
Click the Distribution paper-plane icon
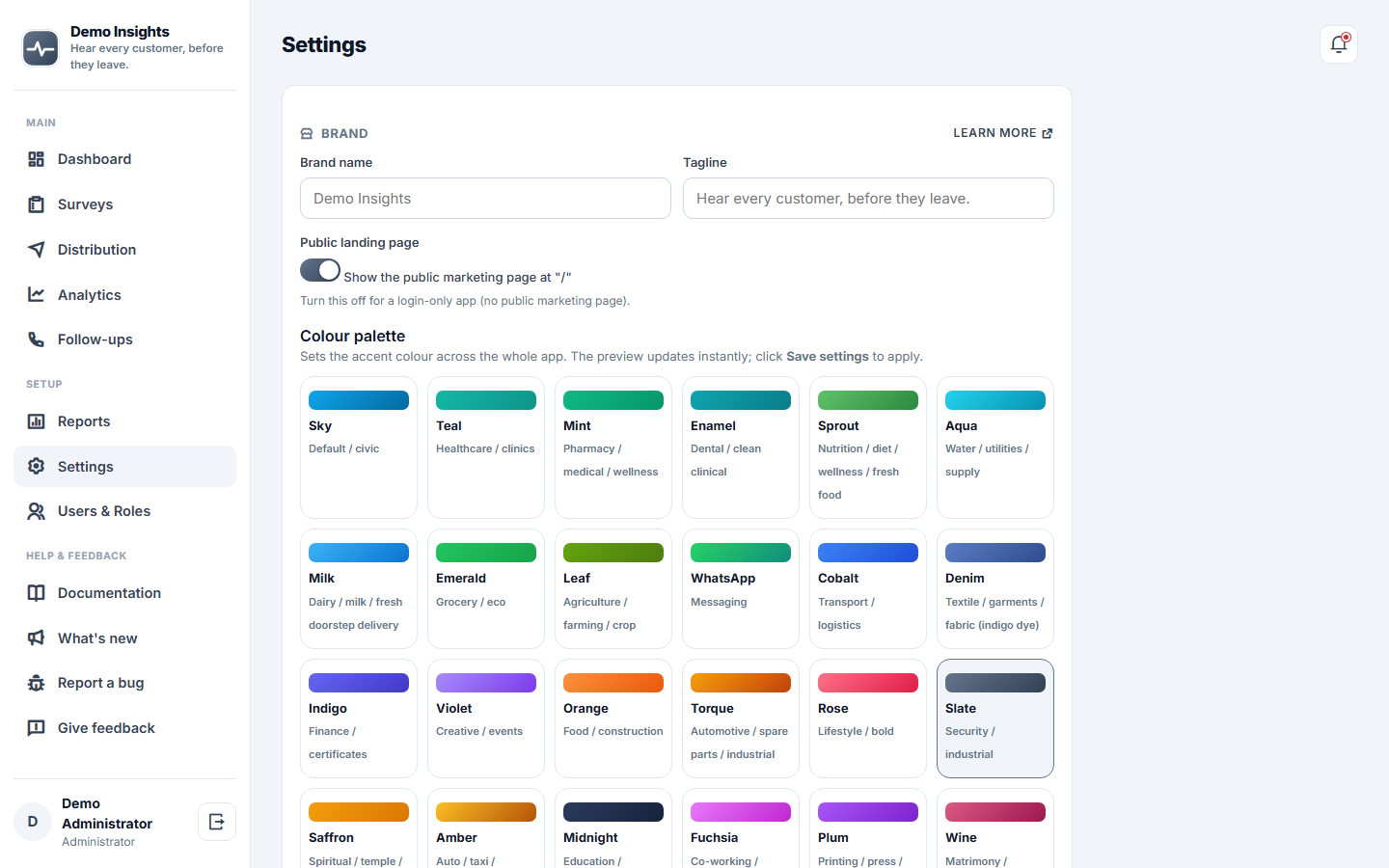coord(36,250)
